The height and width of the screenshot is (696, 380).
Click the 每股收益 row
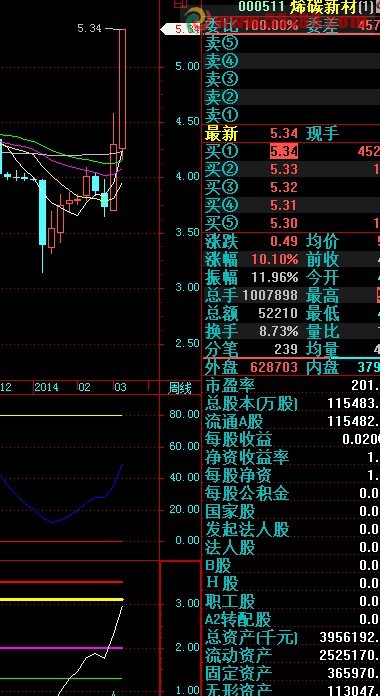[x=291, y=439]
